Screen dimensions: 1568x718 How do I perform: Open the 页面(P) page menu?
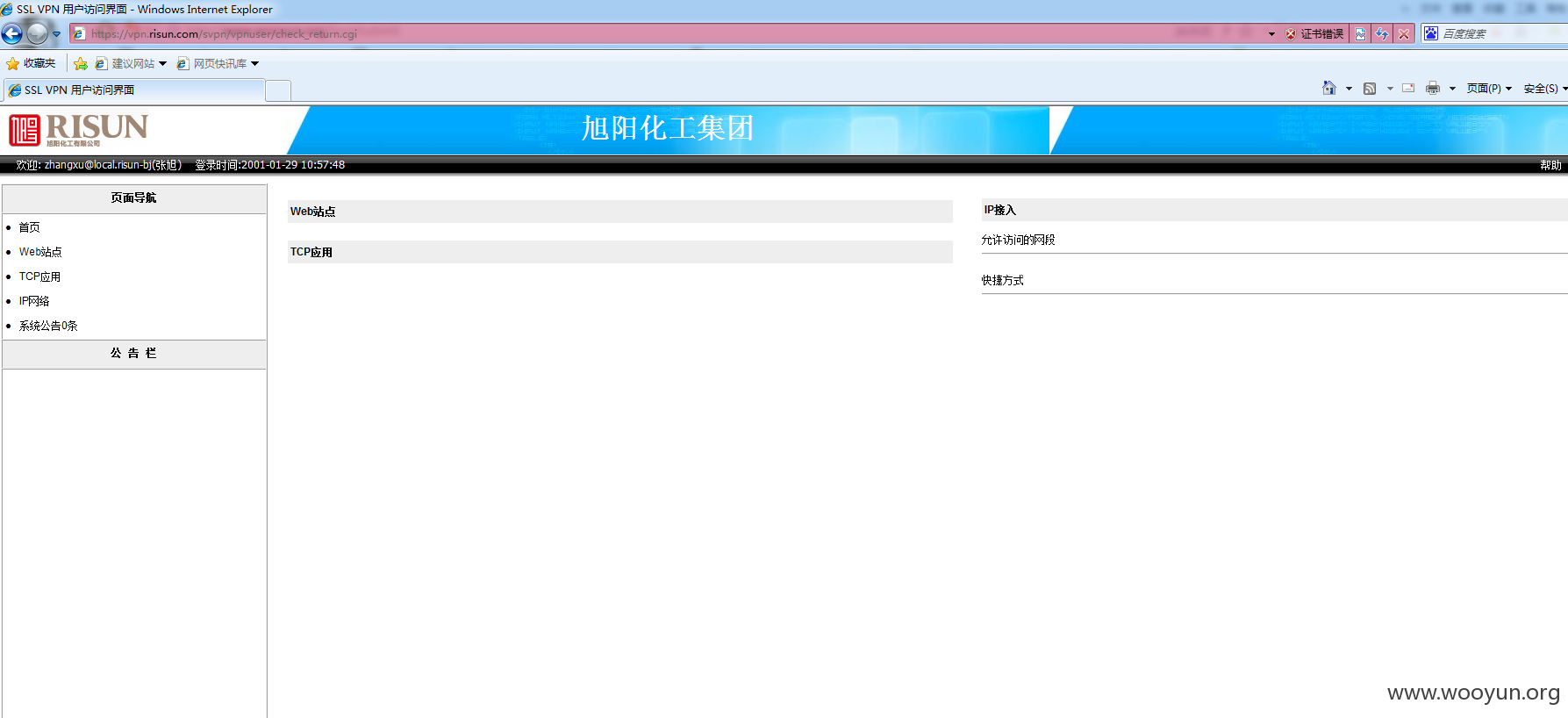(x=1489, y=89)
